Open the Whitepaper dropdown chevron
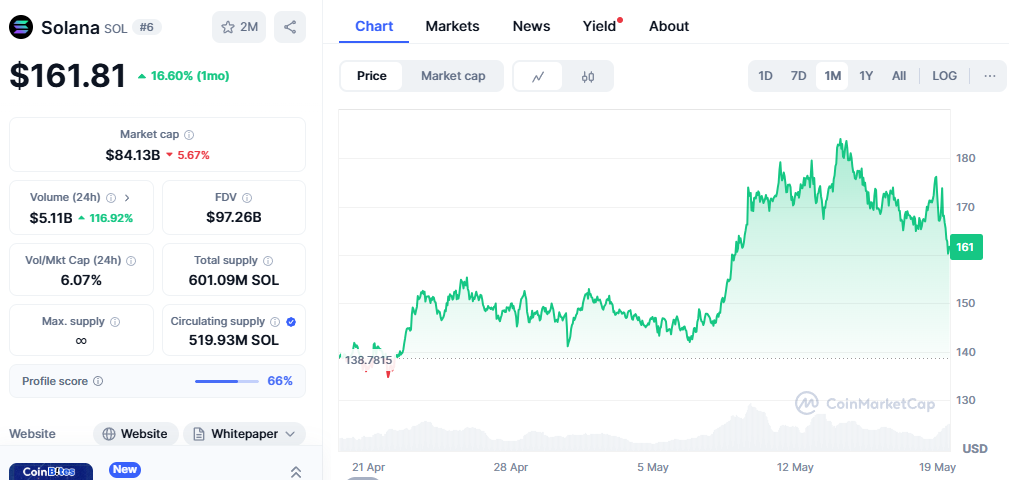This screenshot has width=1009, height=480. tap(290, 434)
